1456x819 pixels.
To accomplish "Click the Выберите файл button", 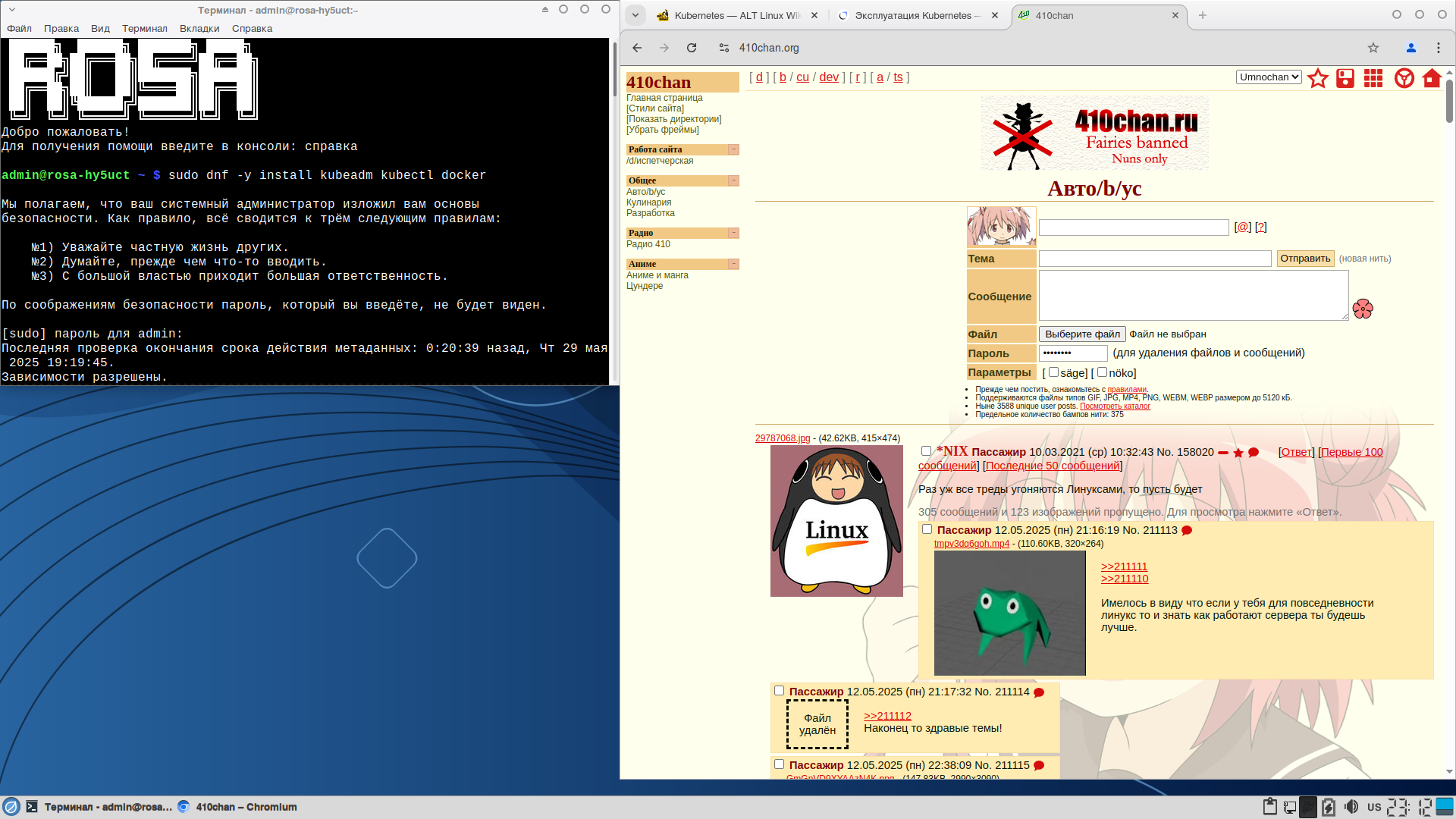I will coord(1082,334).
